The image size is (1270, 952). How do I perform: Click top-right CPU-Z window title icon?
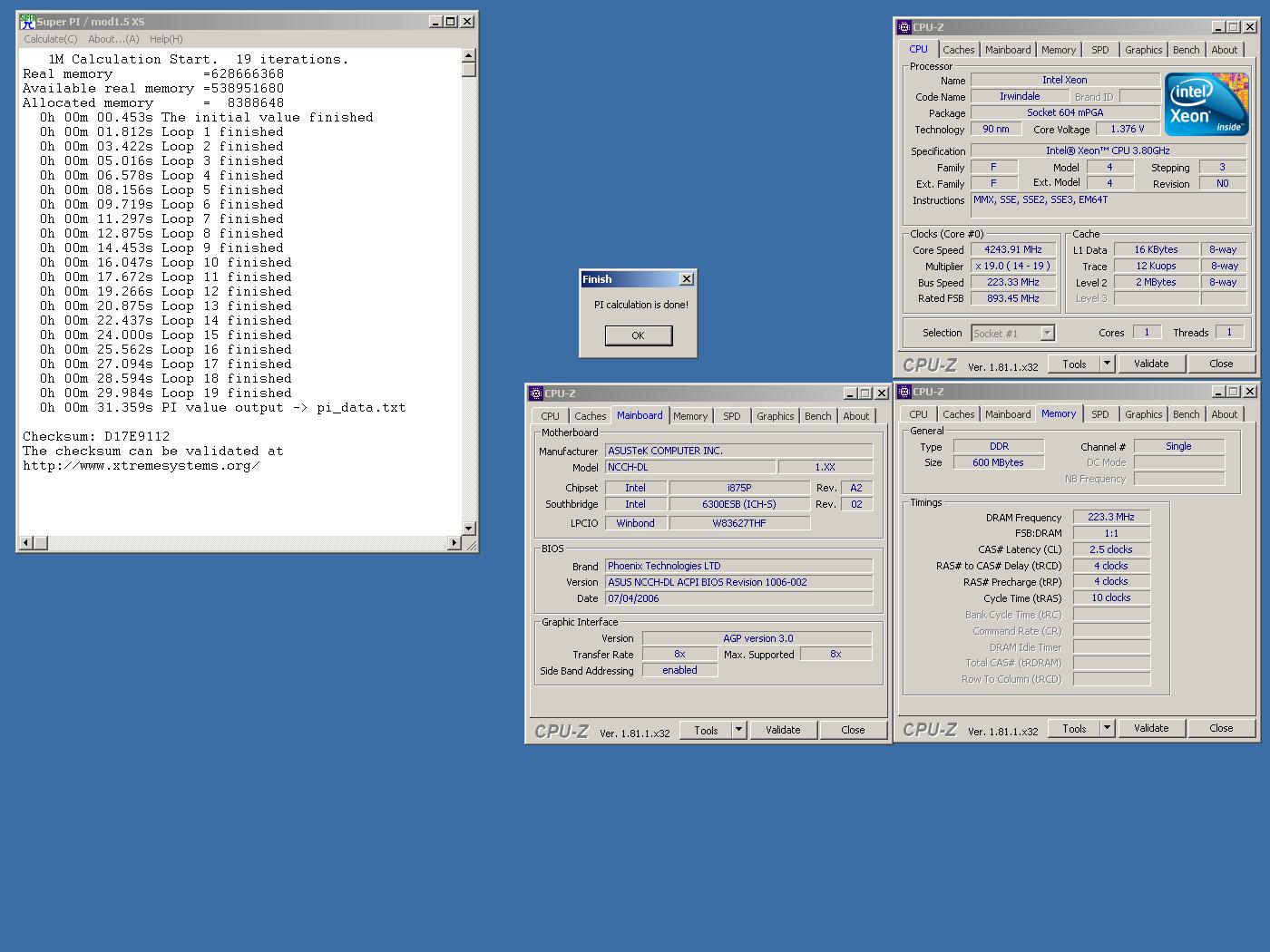tap(904, 27)
